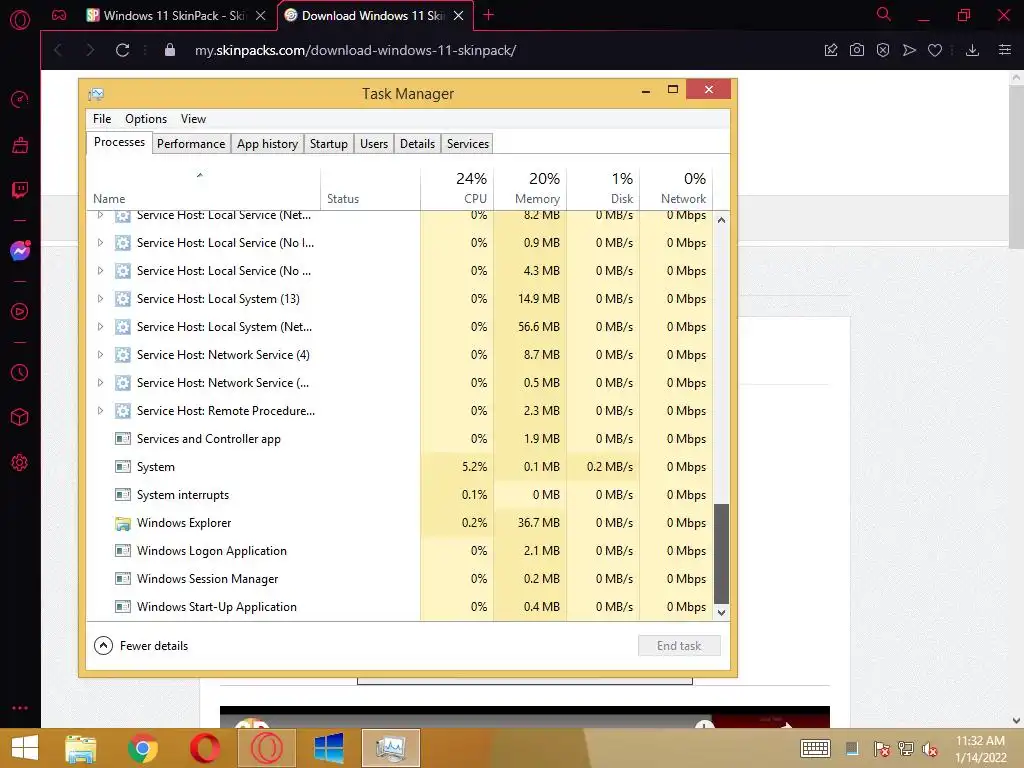Expand Service Host: Local Service (No I... row
The height and width of the screenshot is (768, 1024).
[100, 242]
